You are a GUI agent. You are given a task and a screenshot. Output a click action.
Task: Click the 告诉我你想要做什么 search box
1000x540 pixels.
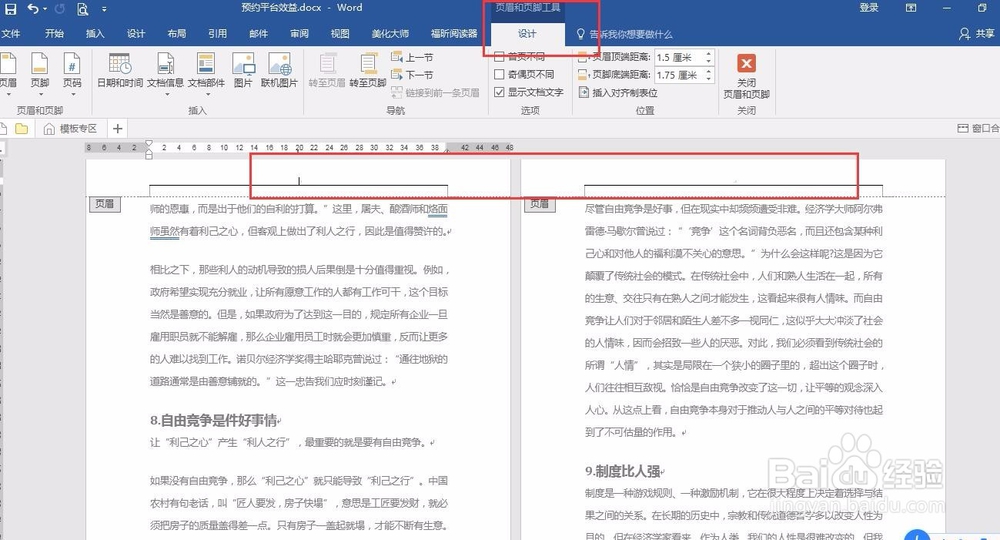click(631, 34)
